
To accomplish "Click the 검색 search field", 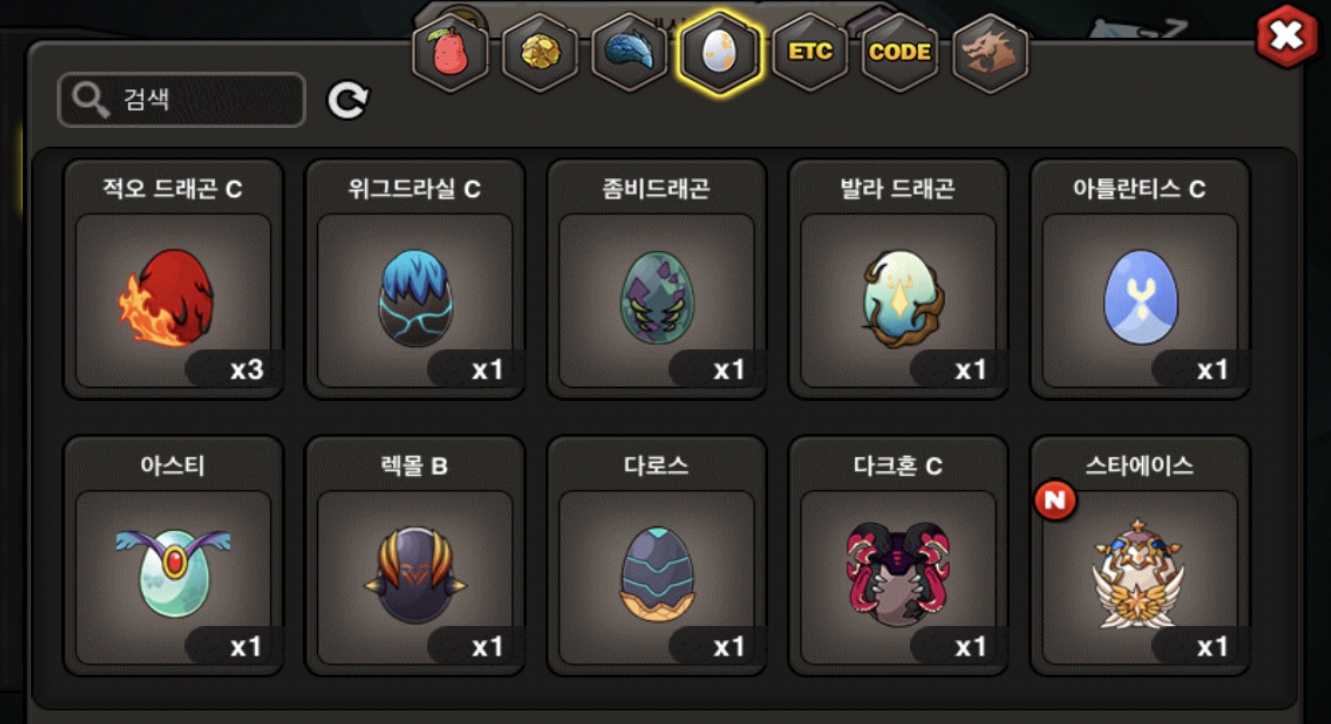I will click(x=182, y=100).
